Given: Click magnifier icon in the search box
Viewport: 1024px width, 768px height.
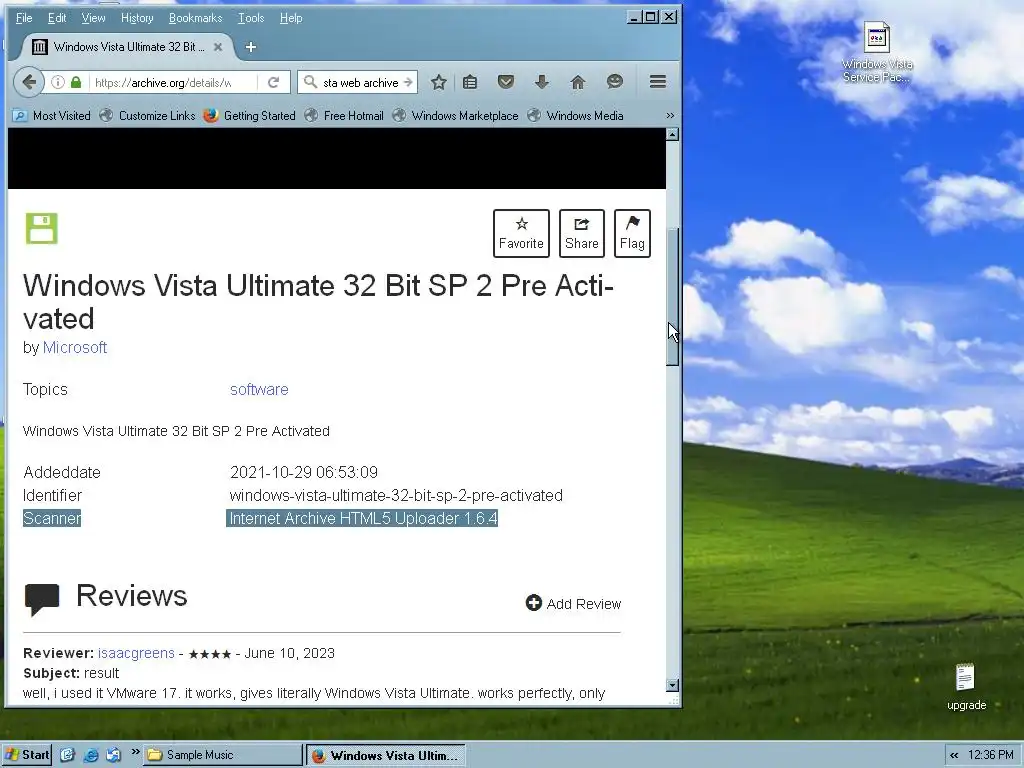Looking at the screenshot, I should coord(311,82).
